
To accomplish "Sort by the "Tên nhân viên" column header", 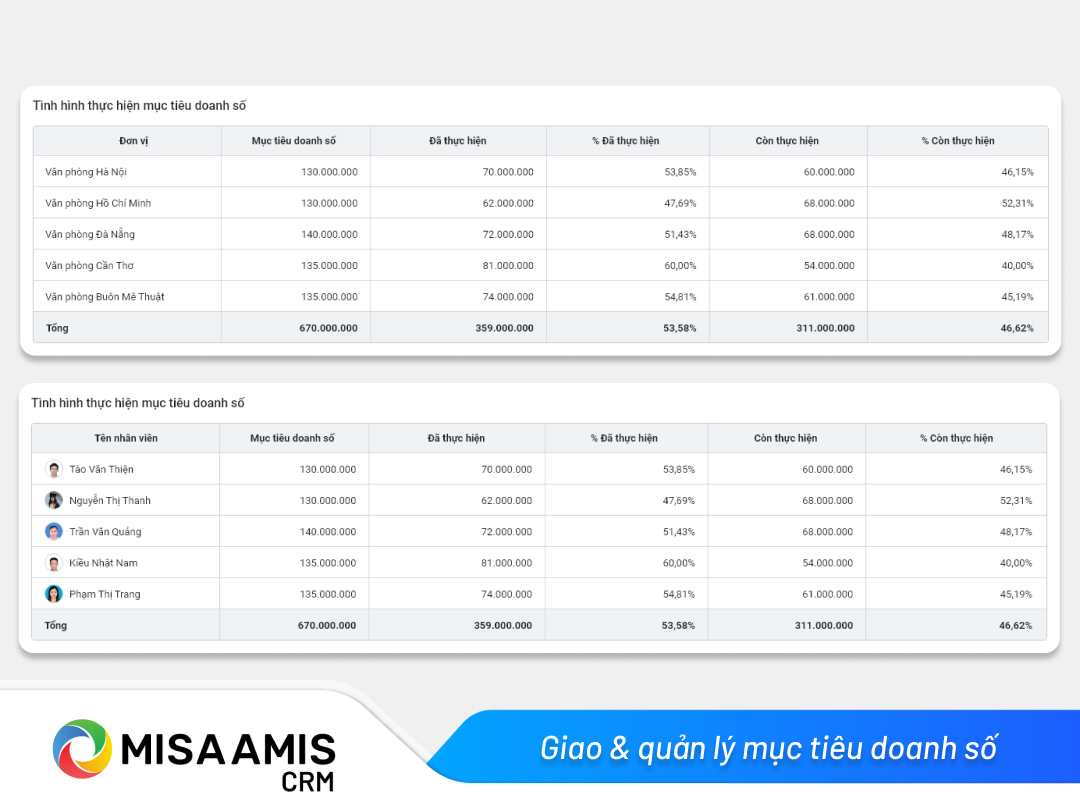I will pos(126,438).
